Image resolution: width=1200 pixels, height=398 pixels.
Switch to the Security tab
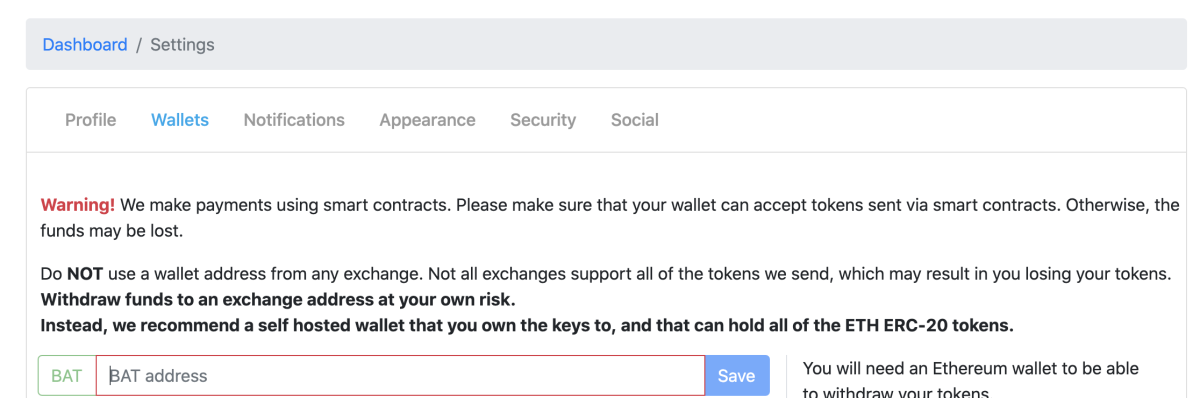tap(543, 120)
